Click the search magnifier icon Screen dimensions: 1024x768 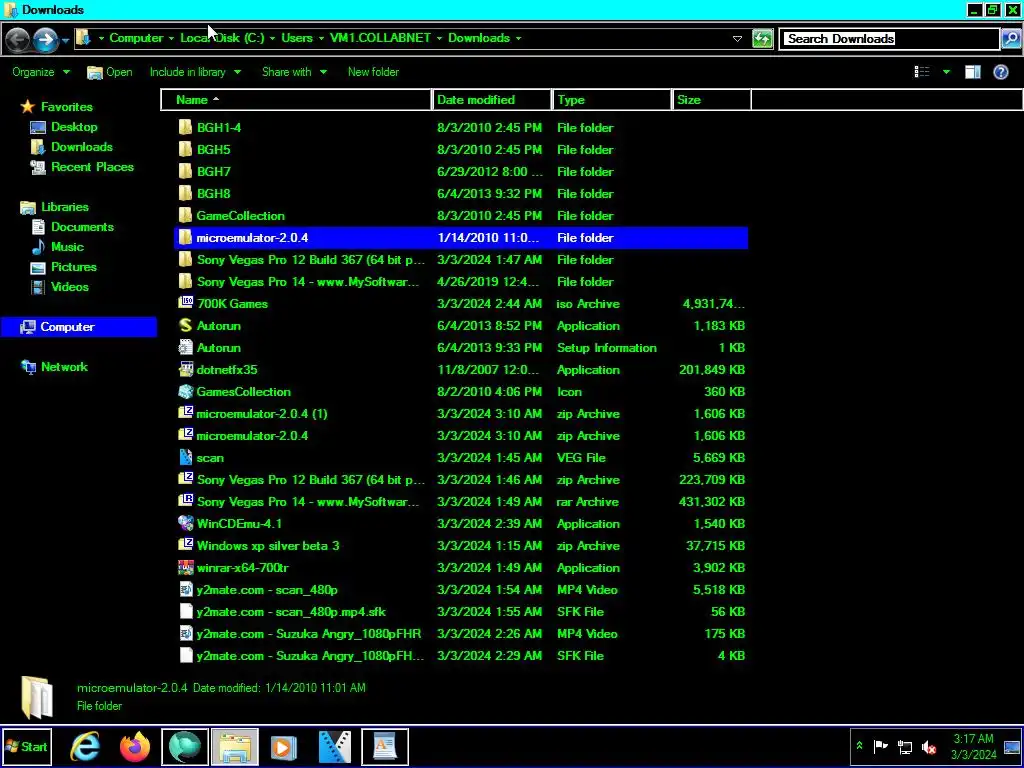1010,39
